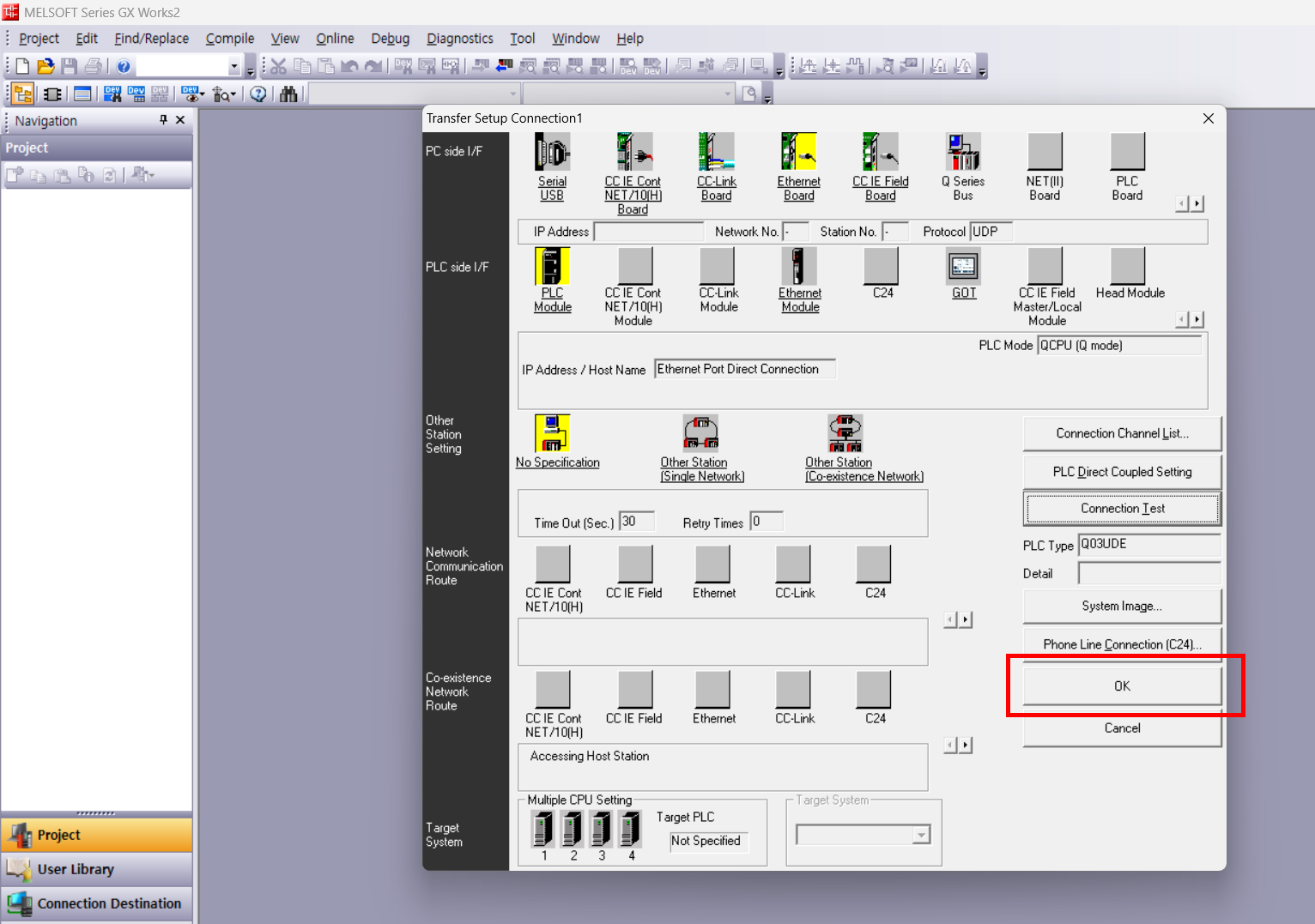Select CPU number 1 in Multiple CPU Setting
This screenshot has height=924, width=1315.
(x=543, y=830)
